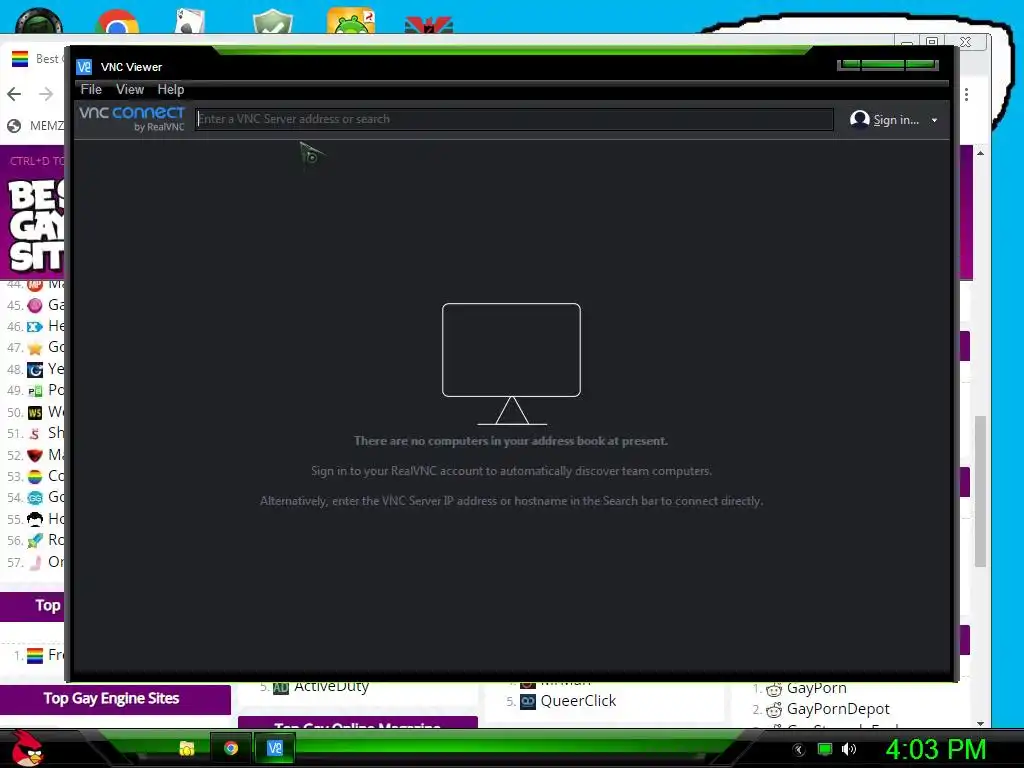Click the dark C icon on row 48

coord(35,370)
